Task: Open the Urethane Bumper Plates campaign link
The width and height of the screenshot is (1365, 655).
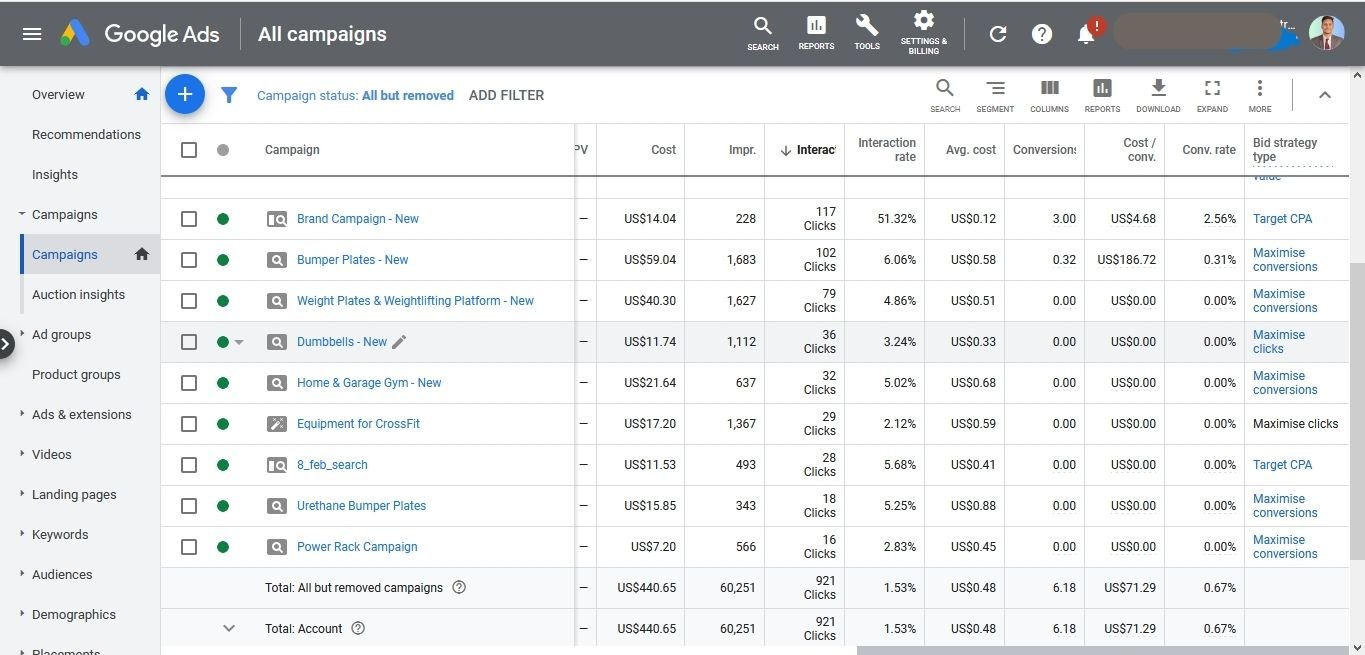Action: (x=361, y=506)
